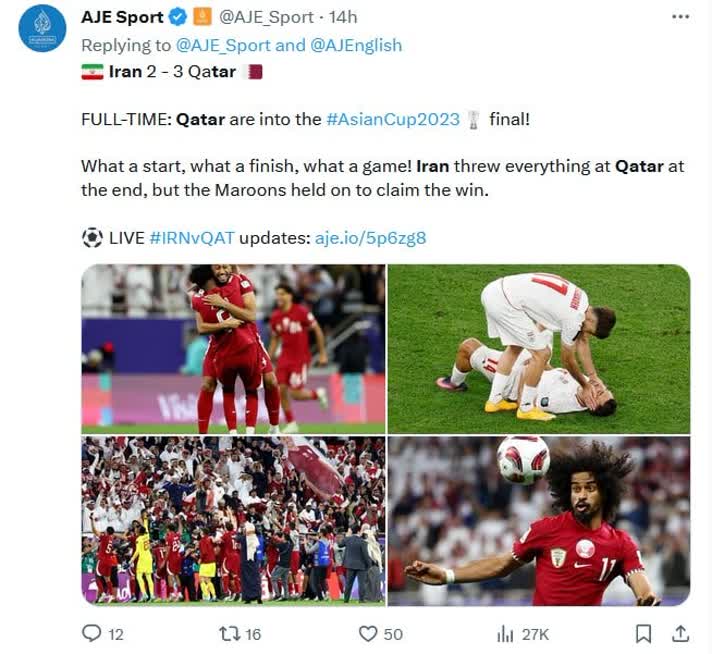Open the #AsianCup2023 hashtag
Image resolution: width=712 pixels, height=654 pixels.
click(393, 119)
